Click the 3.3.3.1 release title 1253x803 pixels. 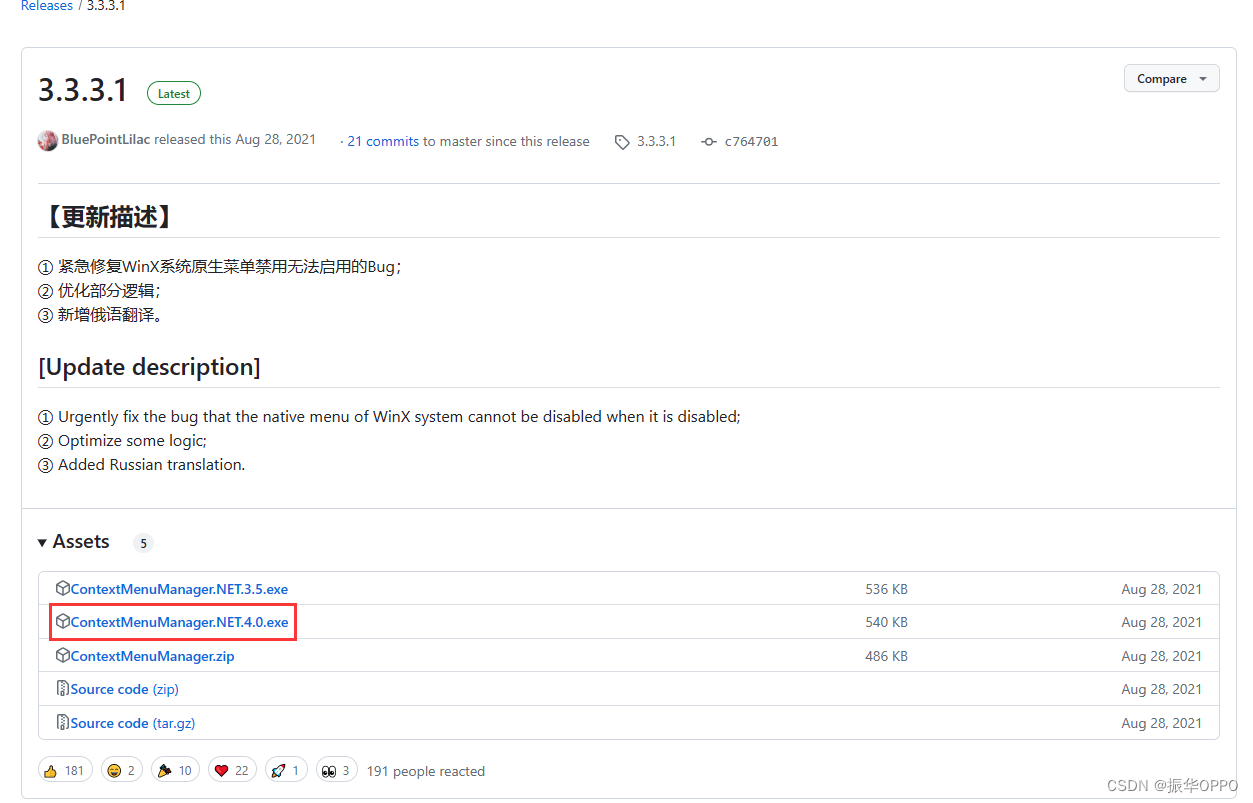(83, 90)
